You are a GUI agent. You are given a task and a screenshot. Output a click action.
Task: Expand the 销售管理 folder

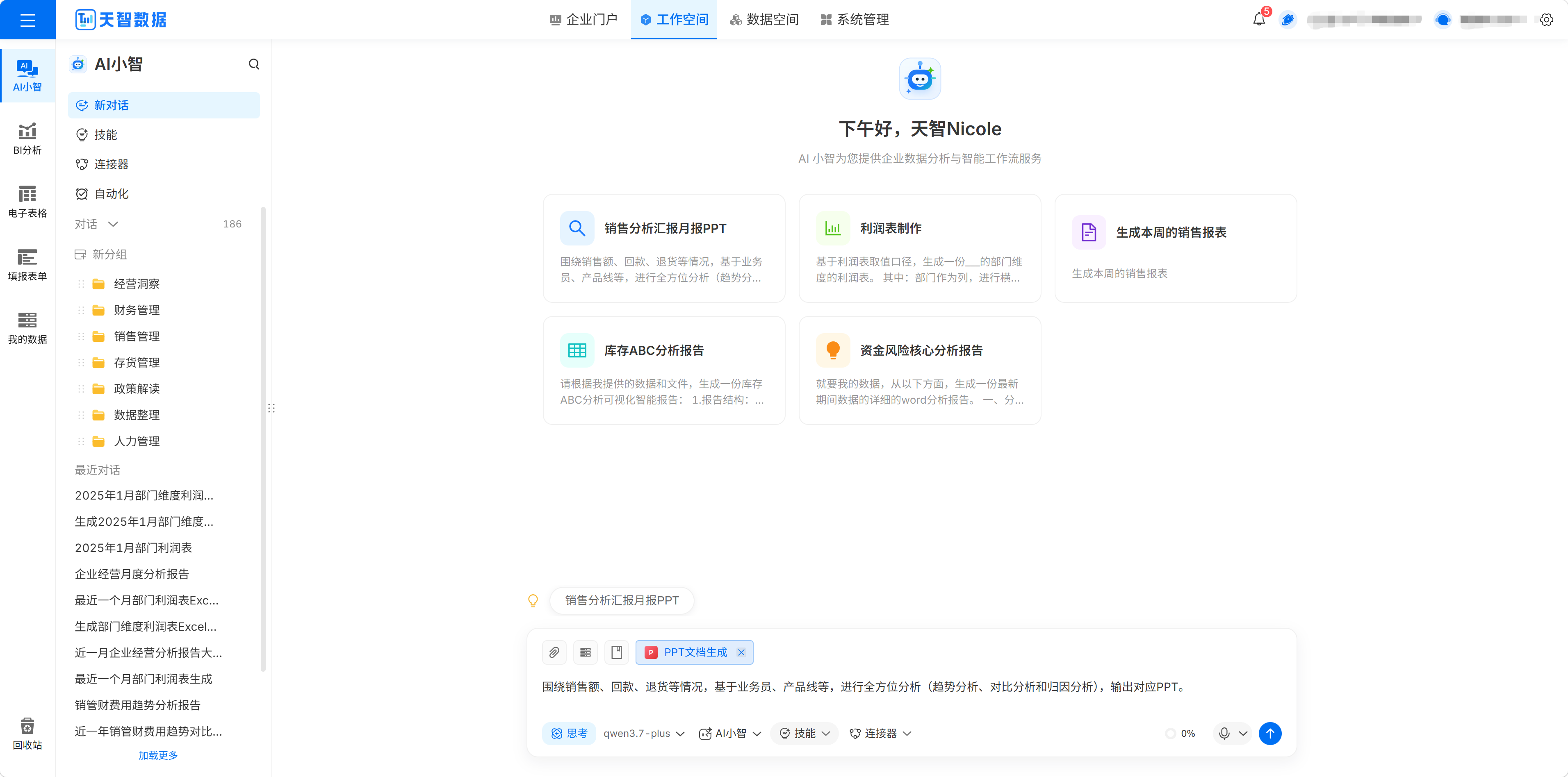(137, 336)
